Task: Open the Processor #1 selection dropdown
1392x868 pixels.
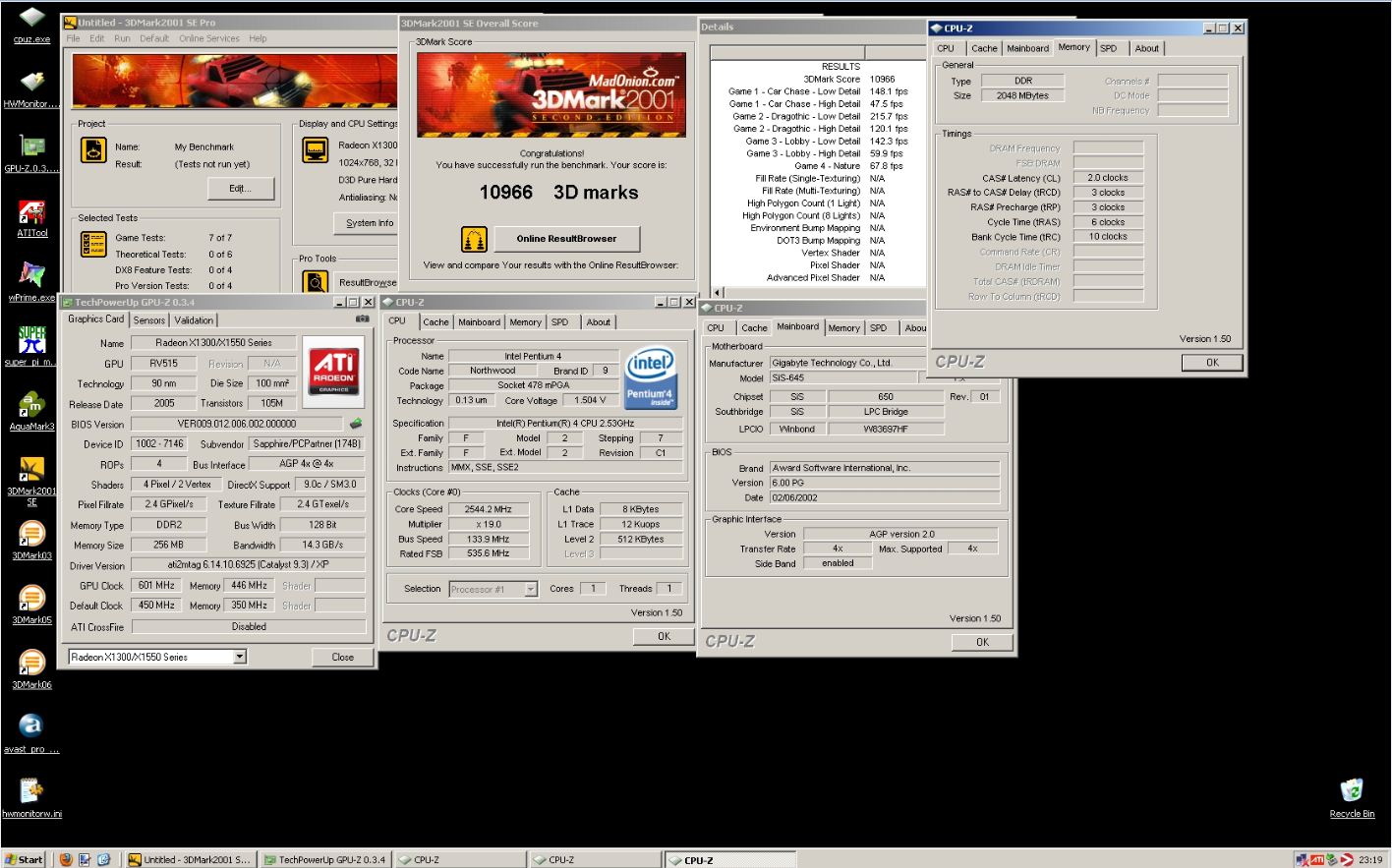Action: [x=531, y=589]
